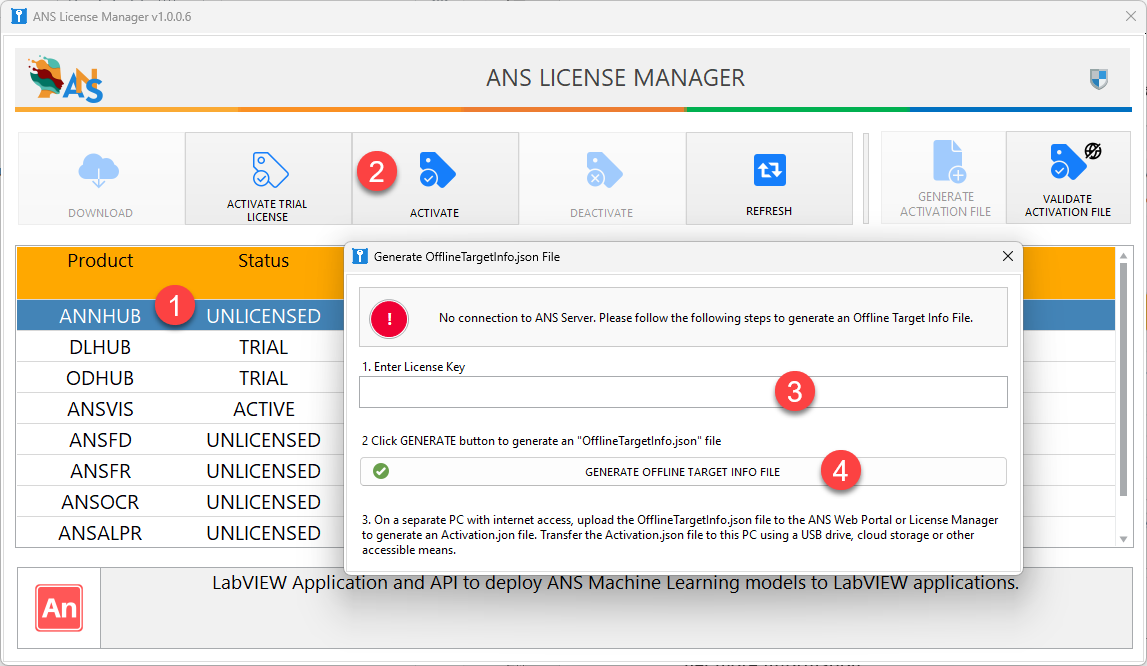Screen dimensions: 1147x666
Task: Click the Status column header
Action: click(x=263, y=261)
